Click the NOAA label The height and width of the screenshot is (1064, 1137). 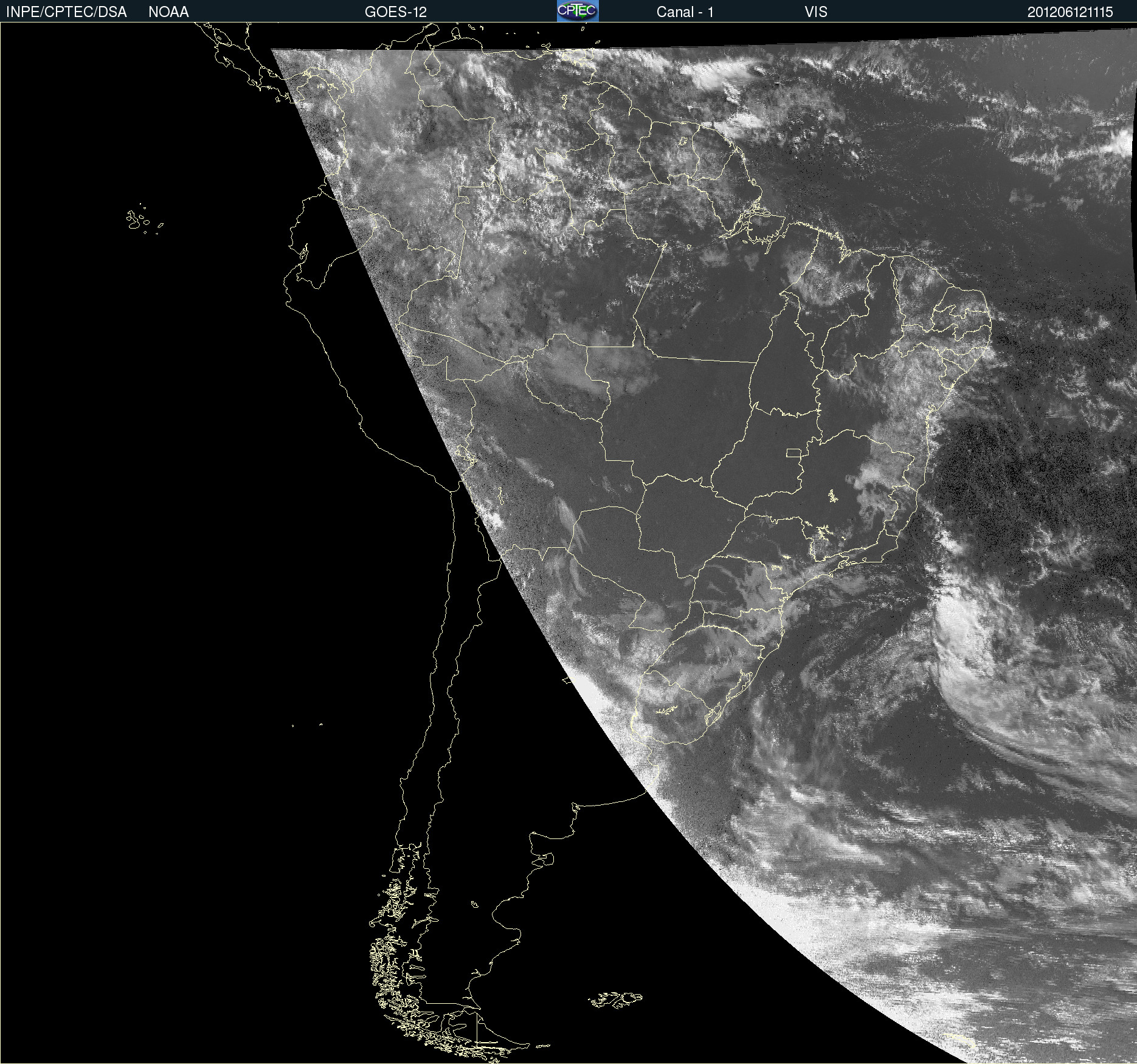coord(168,12)
